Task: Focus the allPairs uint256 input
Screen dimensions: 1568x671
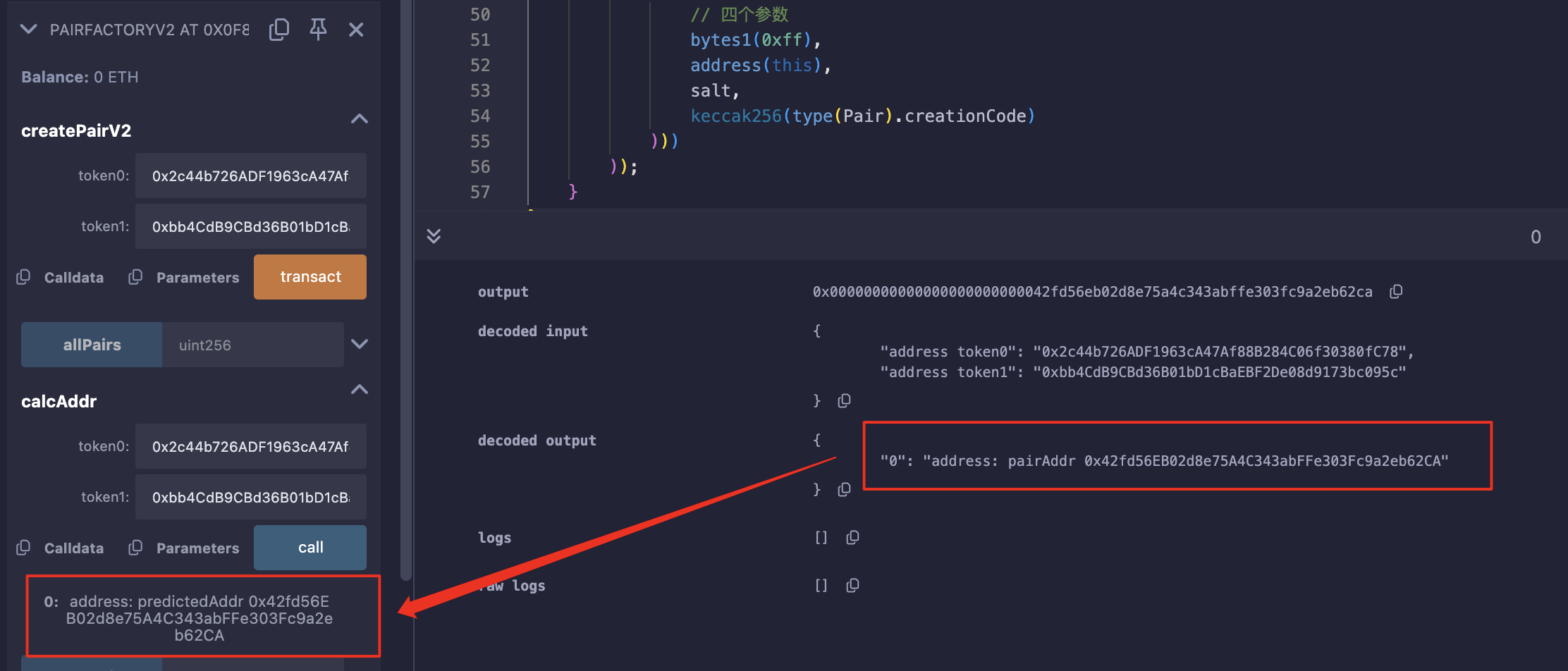Action: (x=253, y=345)
